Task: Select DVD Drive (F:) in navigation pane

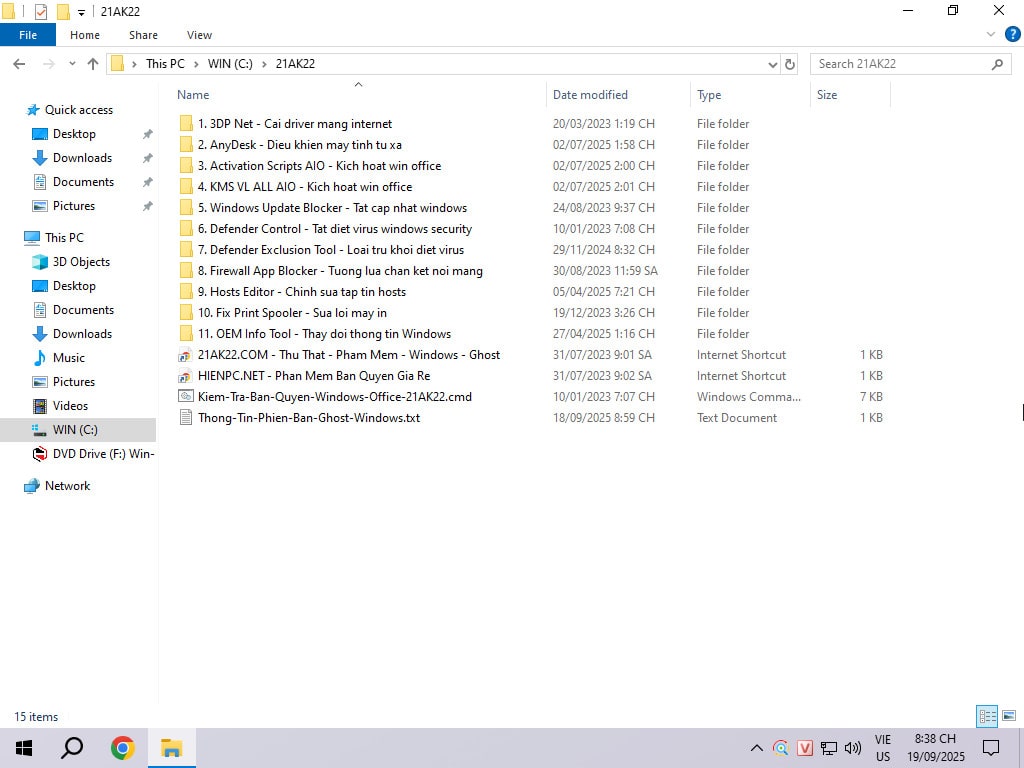Action: 103,454
